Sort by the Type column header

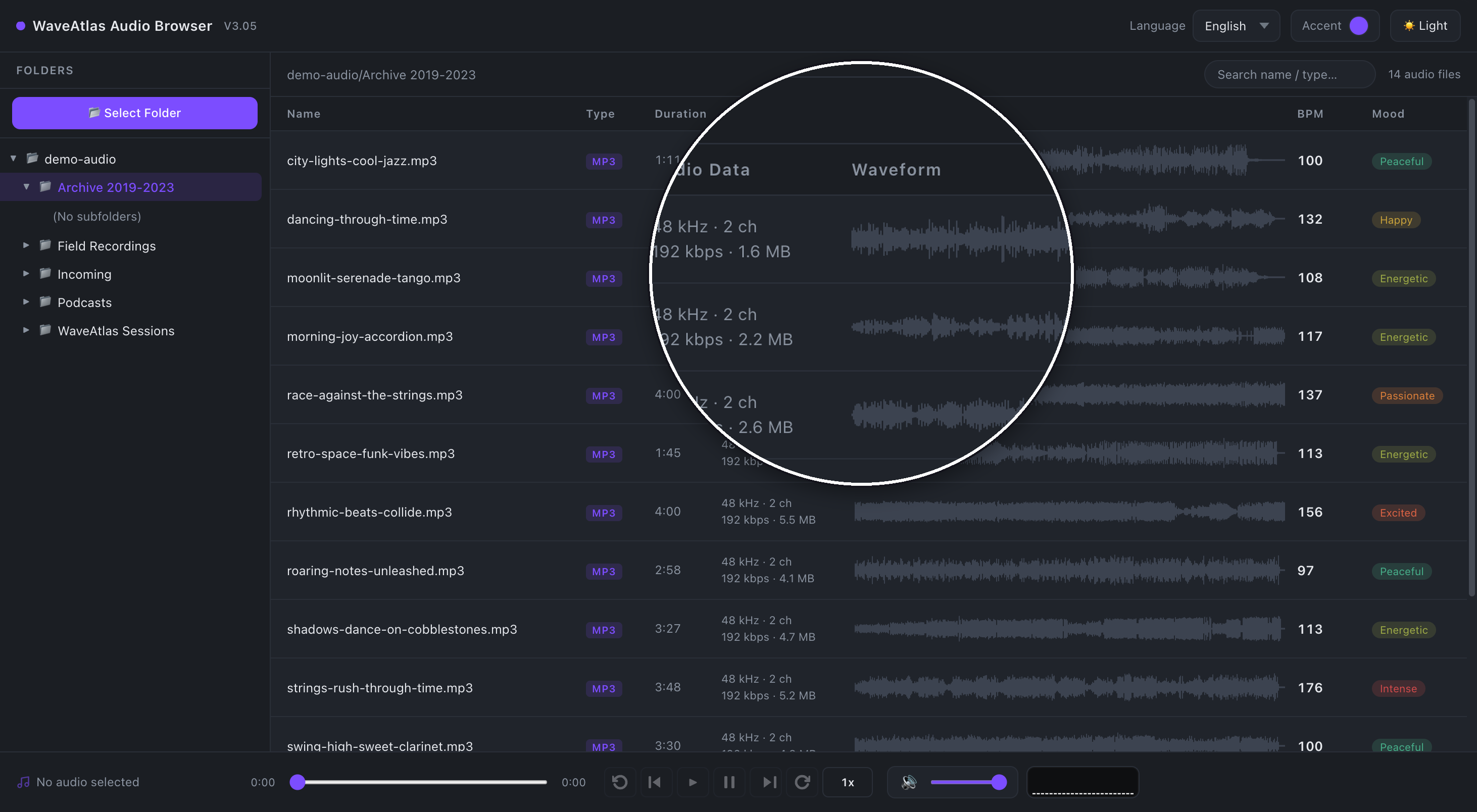(x=600, y=114)
